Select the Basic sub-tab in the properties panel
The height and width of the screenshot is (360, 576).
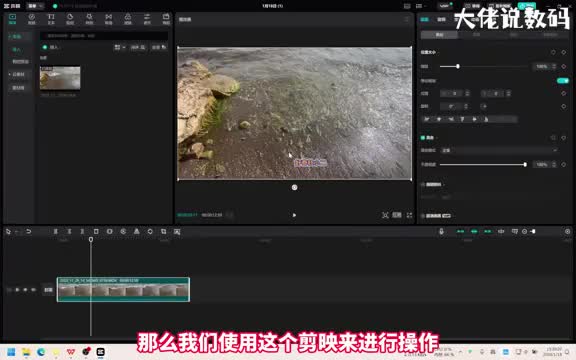click(439, 35)
